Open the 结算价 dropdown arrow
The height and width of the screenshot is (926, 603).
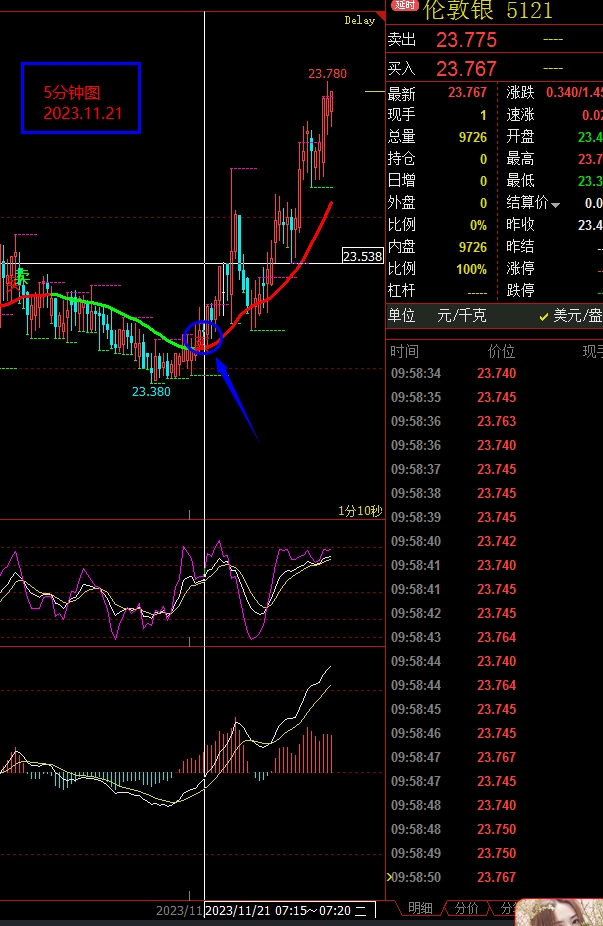pos(555,205)
